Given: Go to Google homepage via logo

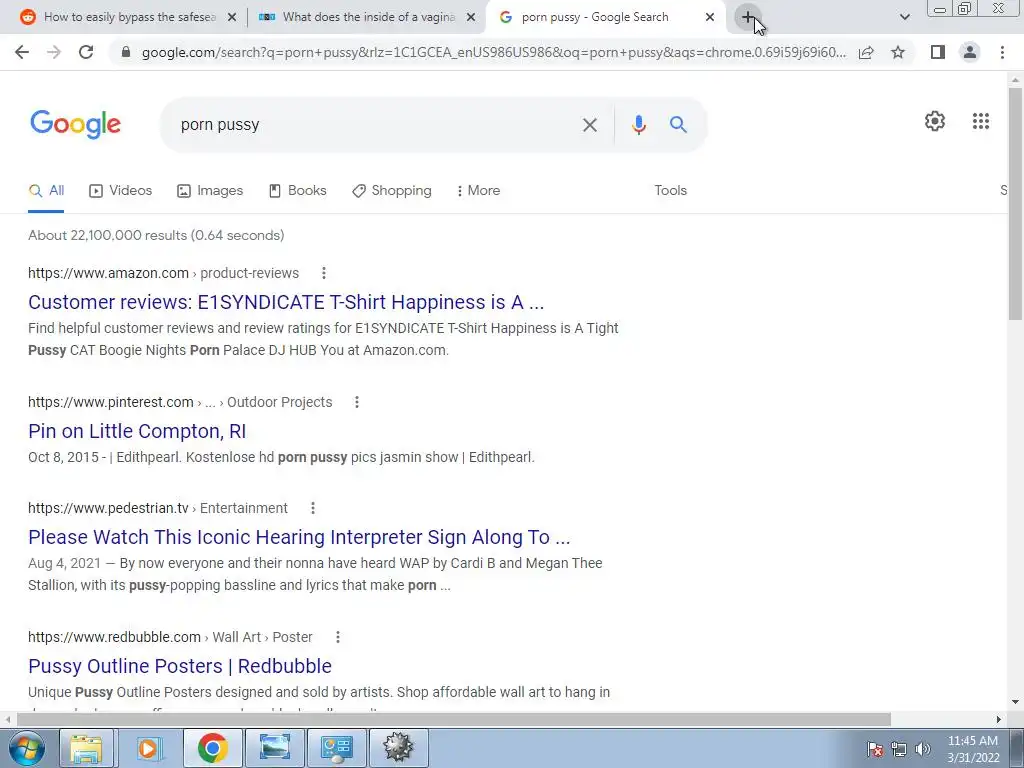Looking at the screenshot, I should point(75,124).
